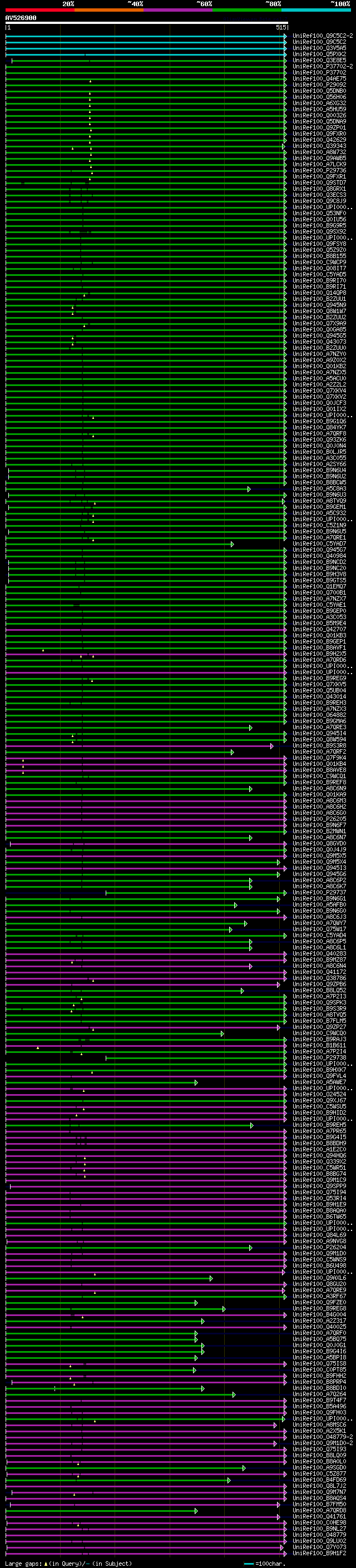Click label UniRef100_P29092

point(319,85)
